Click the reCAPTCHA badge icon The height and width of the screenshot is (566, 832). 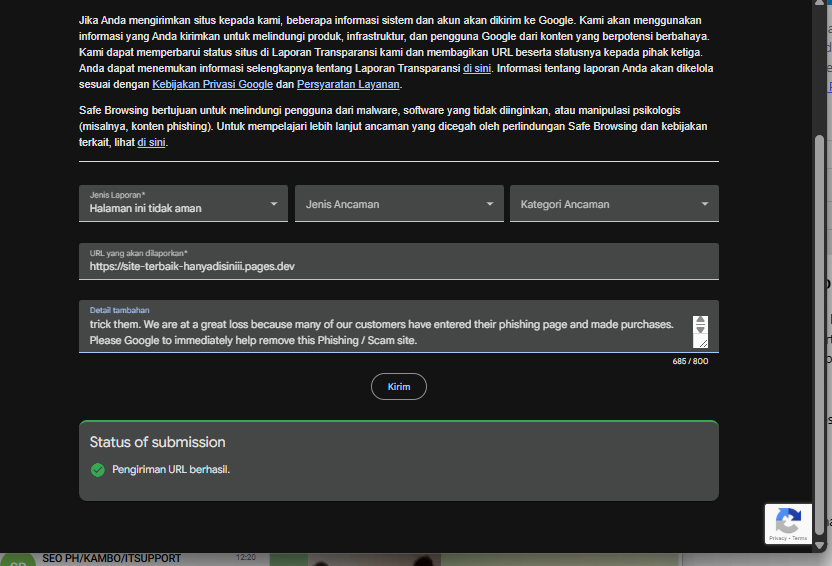point(788,521)
